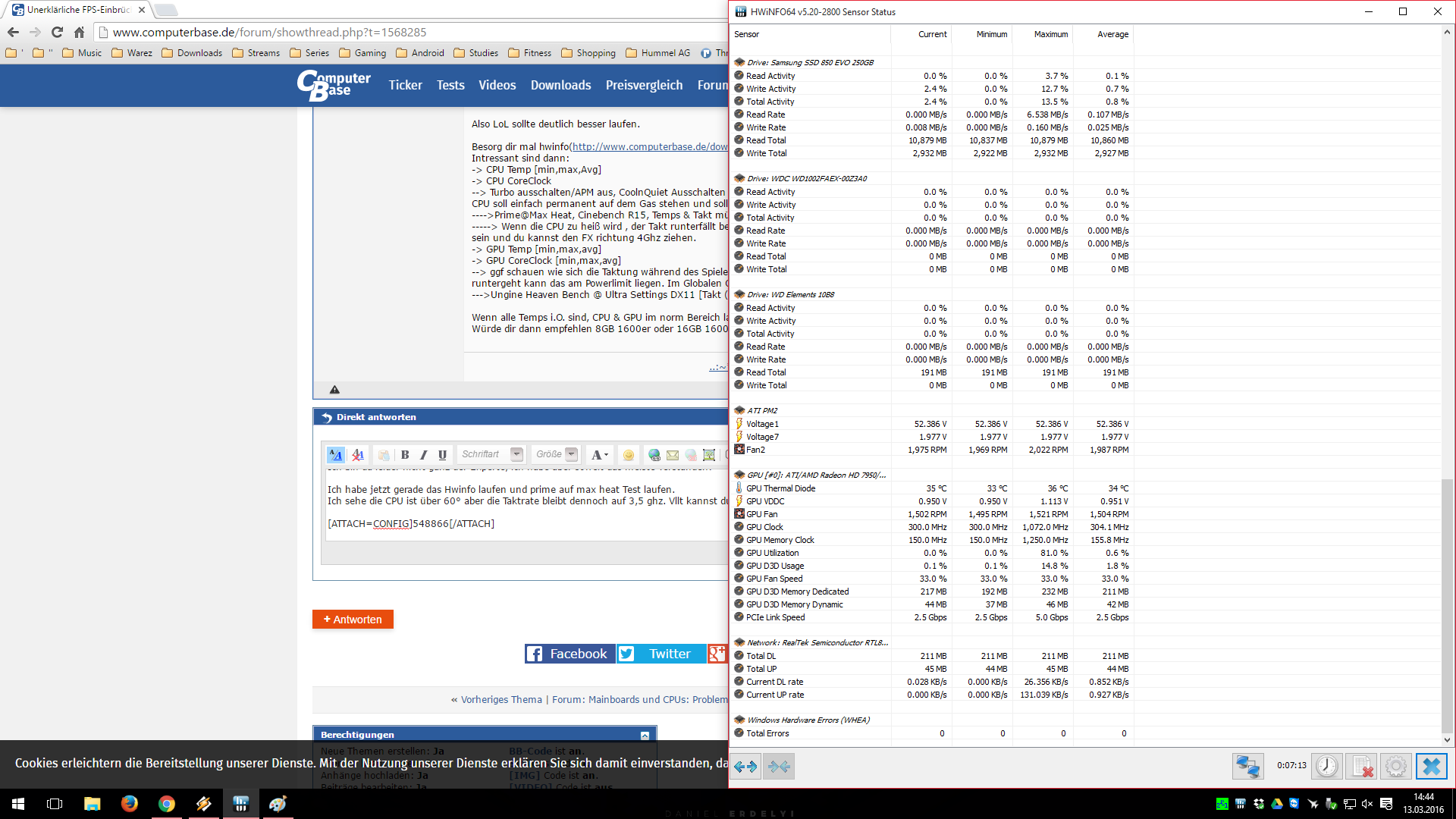Insert smiley in forum reply editor
This screenshot has width=1456, height=819.
[x=628, y=455]
